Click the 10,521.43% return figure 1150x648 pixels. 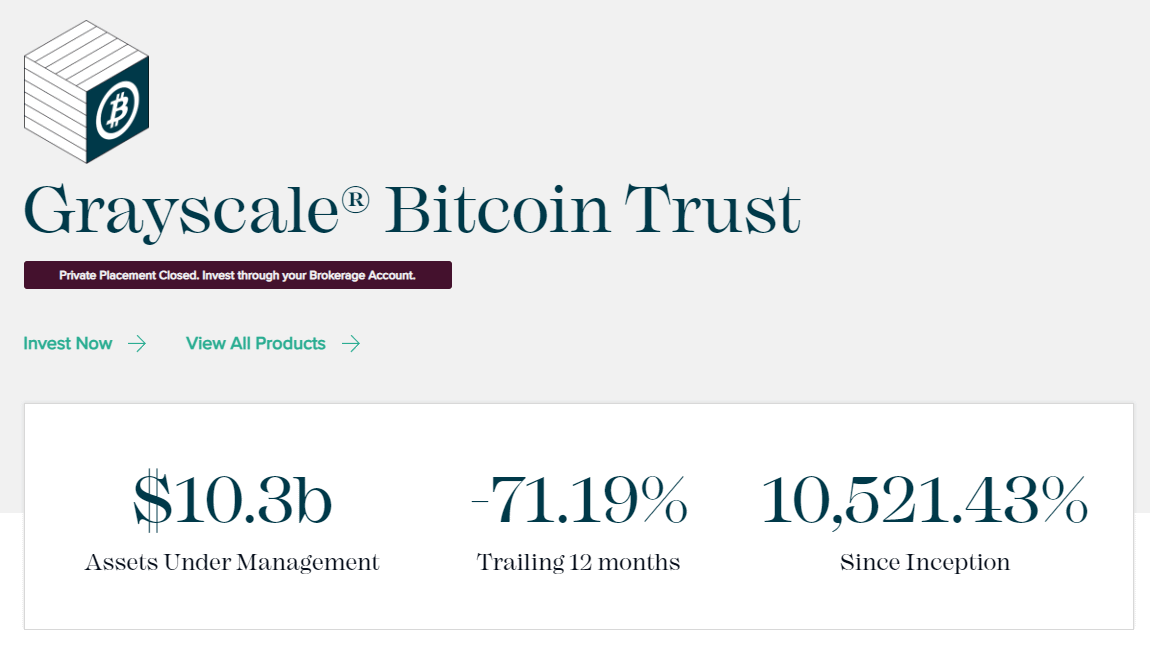925,501
